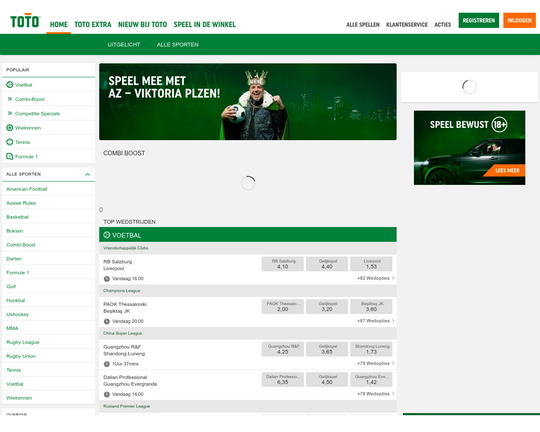
Task: Open Boksen in sports list
Action: coord(49,231)
